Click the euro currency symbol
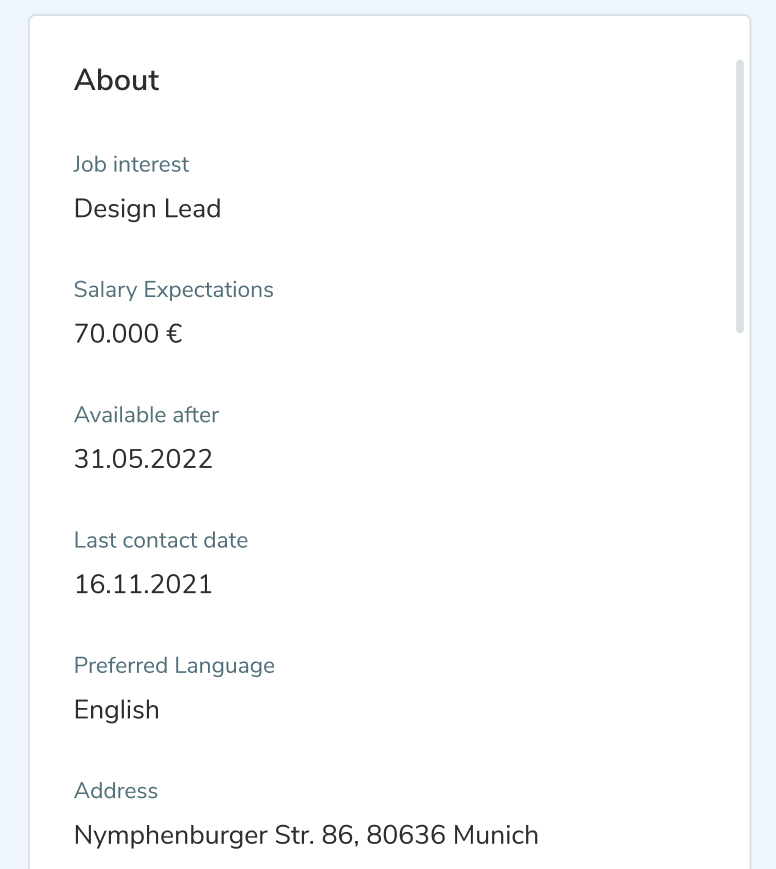 pyautogui.click(x=174, y=334)
